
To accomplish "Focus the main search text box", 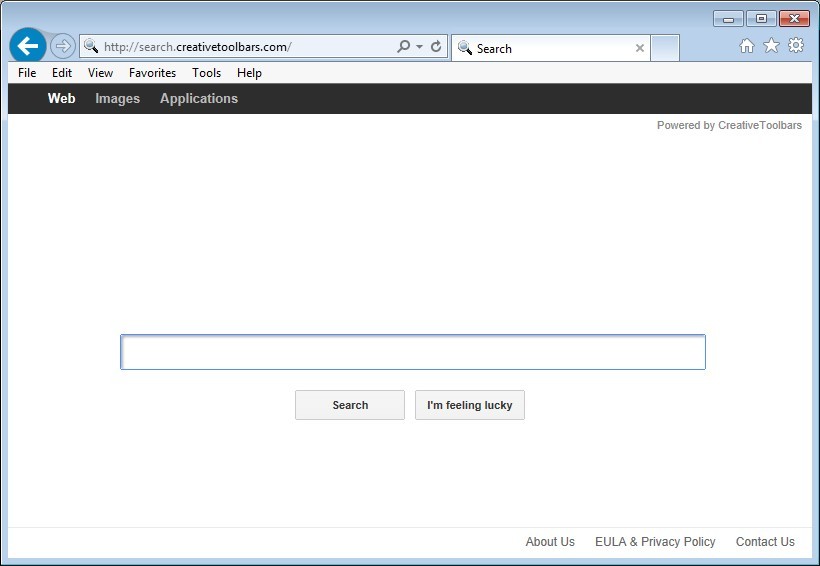I will [413, 352].
